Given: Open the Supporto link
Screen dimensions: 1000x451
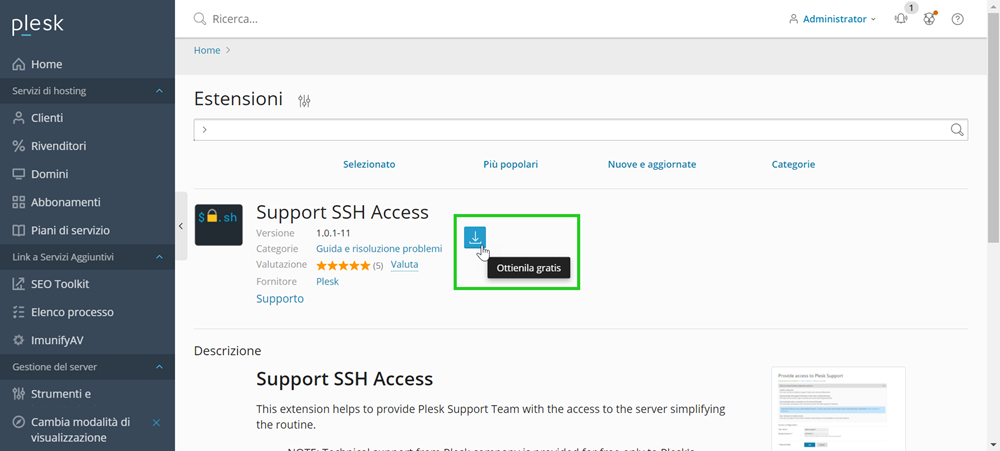Looking at the screenshot, I should click(x=280, y=299).
